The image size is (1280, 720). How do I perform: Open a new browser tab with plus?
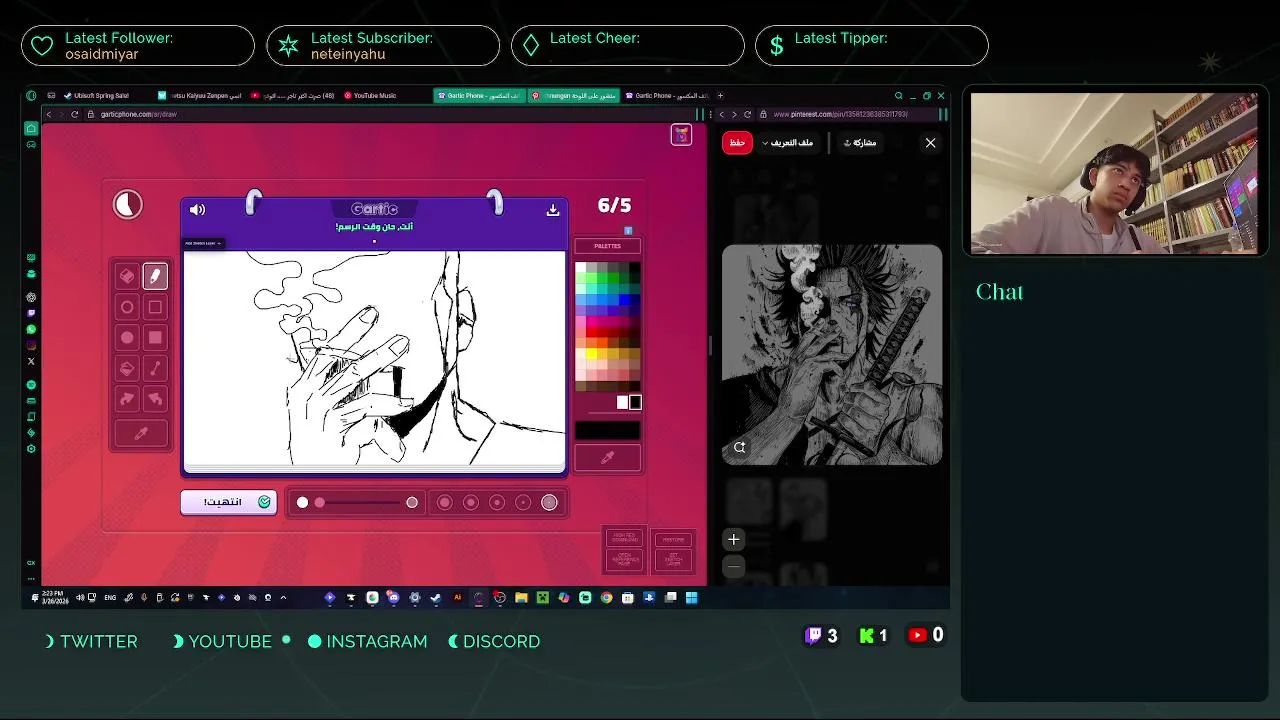[720, 96]
